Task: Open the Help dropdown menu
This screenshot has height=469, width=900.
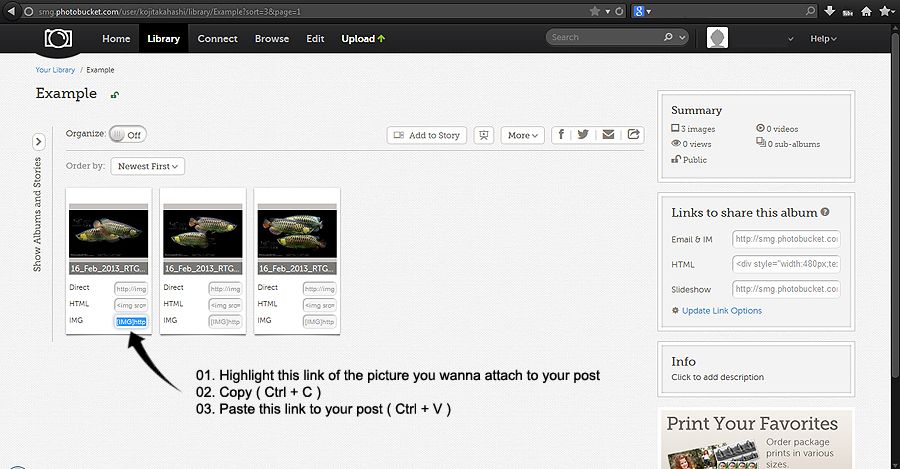Action: 823,38
